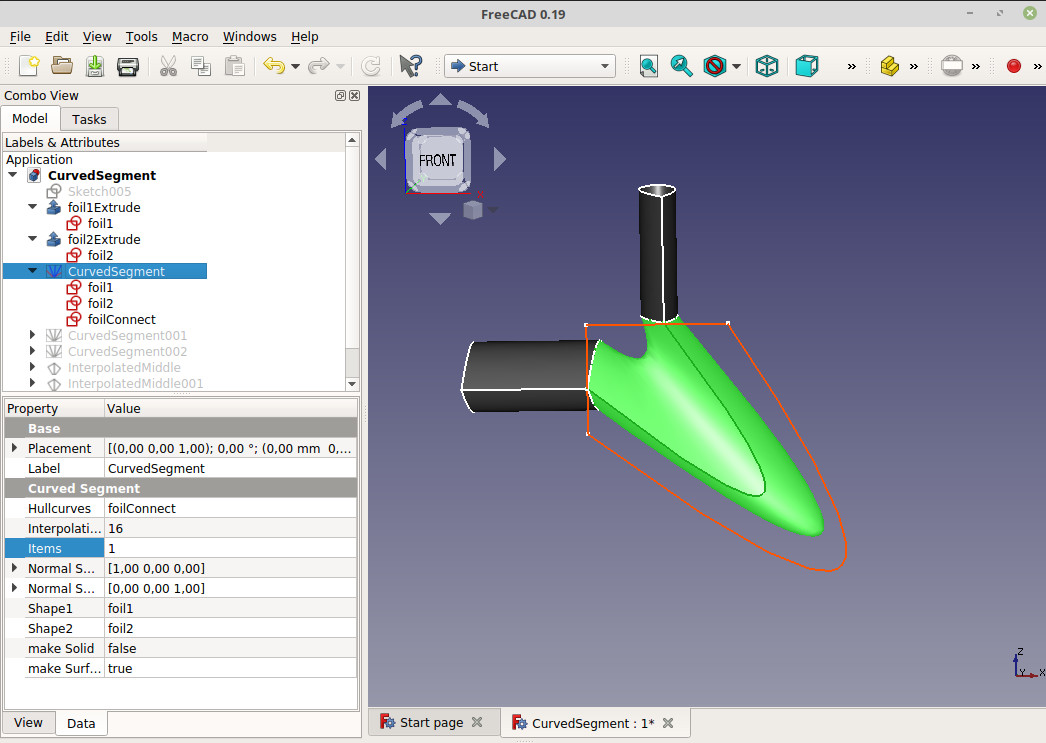This screenshot has width=1046, height=743.
Task: Open the Draw Style dropdown arrow
Action: 736,67
